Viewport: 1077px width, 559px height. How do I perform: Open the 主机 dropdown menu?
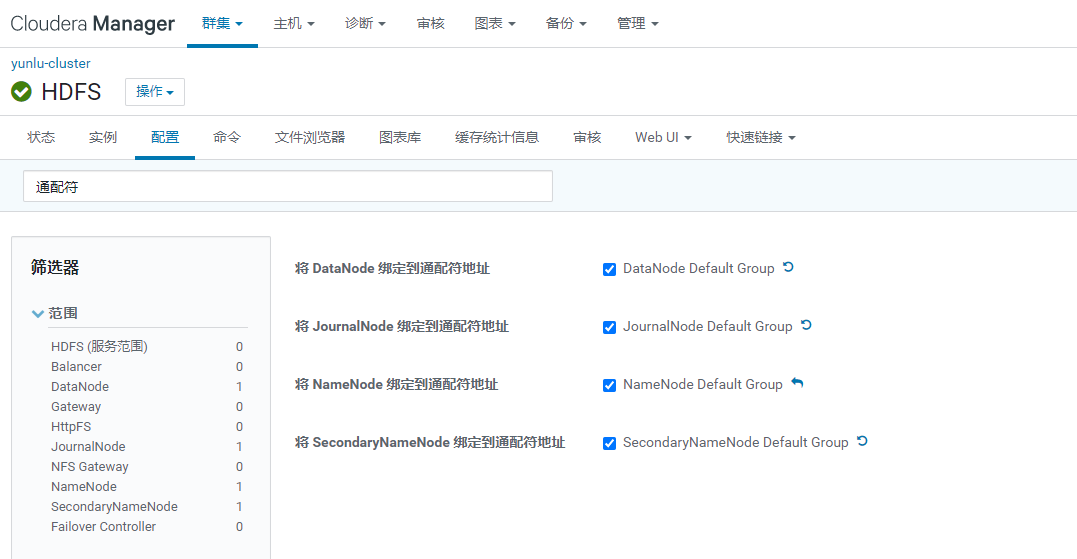tap(293, 23)
